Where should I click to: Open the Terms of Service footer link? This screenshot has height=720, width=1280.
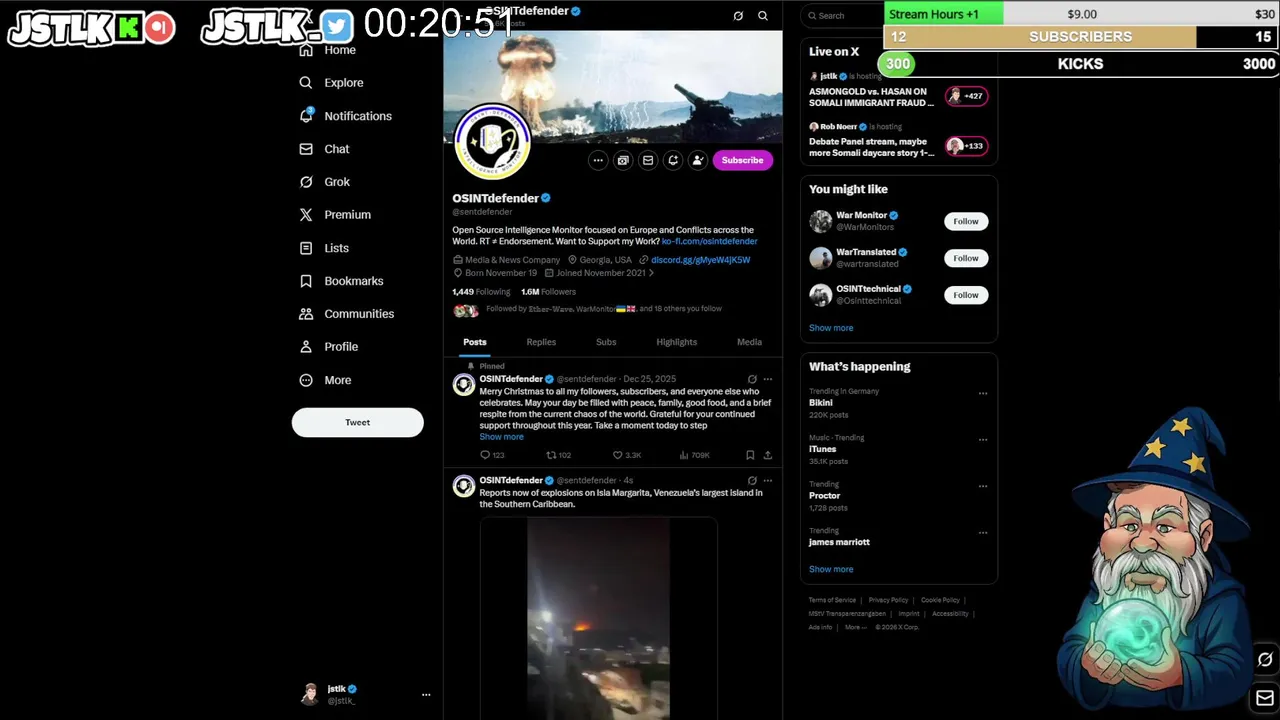(x=832, y=600)
